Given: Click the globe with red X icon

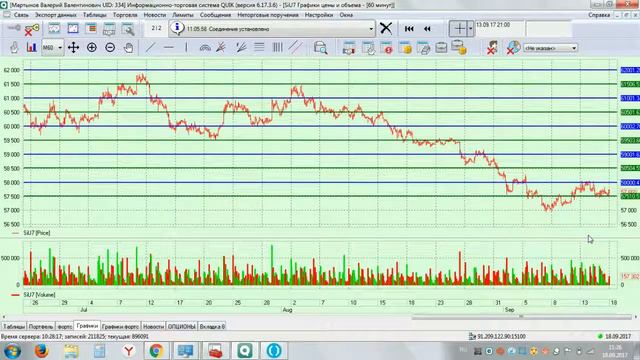Looking at the screenshot, I should (513, 48).
